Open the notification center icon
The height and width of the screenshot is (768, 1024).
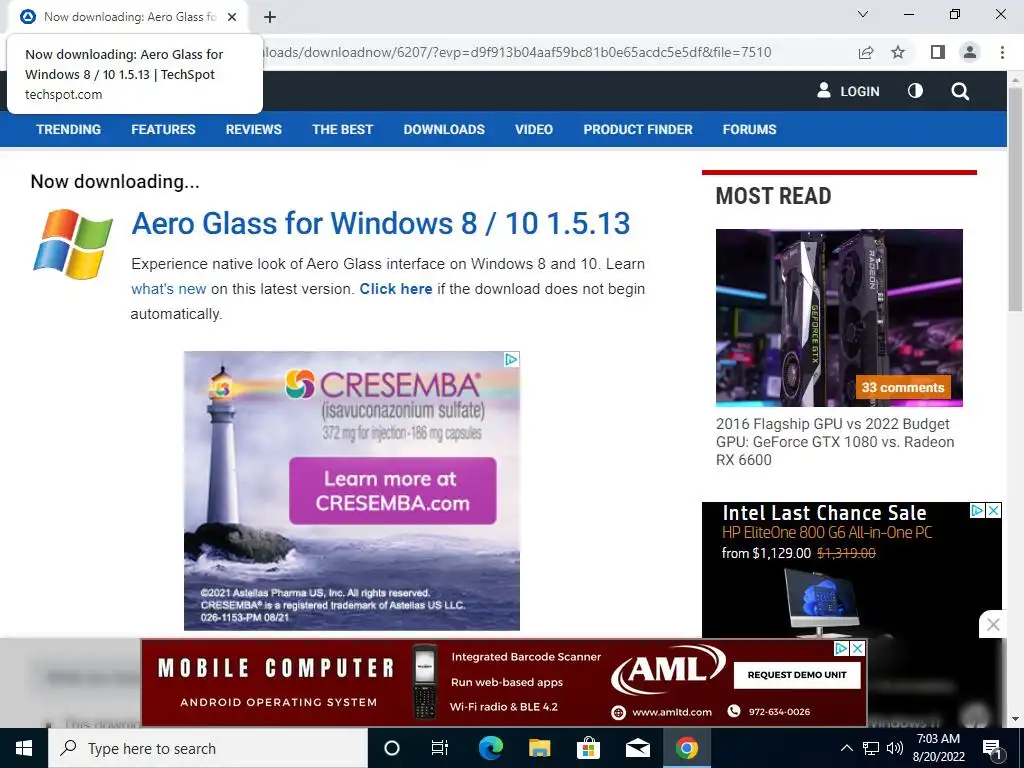coord(992,748)
